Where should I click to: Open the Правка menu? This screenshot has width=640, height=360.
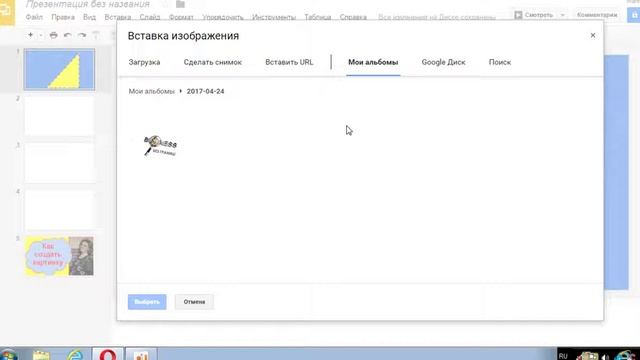63,17
